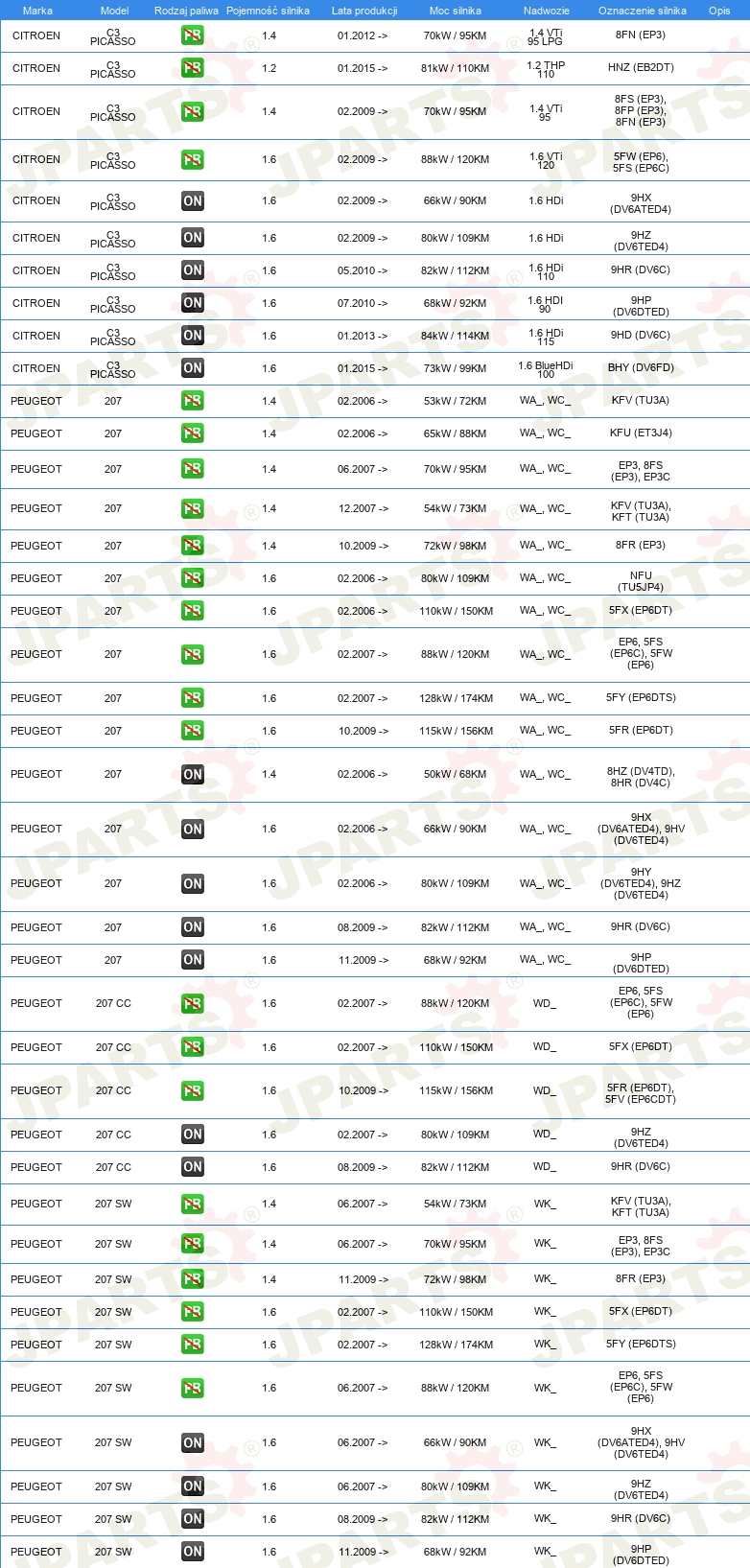Viewport: 750px width, 1568px height.
Task: Select the '1.2 THP 110' cell
Action: [x=546, y=69]
